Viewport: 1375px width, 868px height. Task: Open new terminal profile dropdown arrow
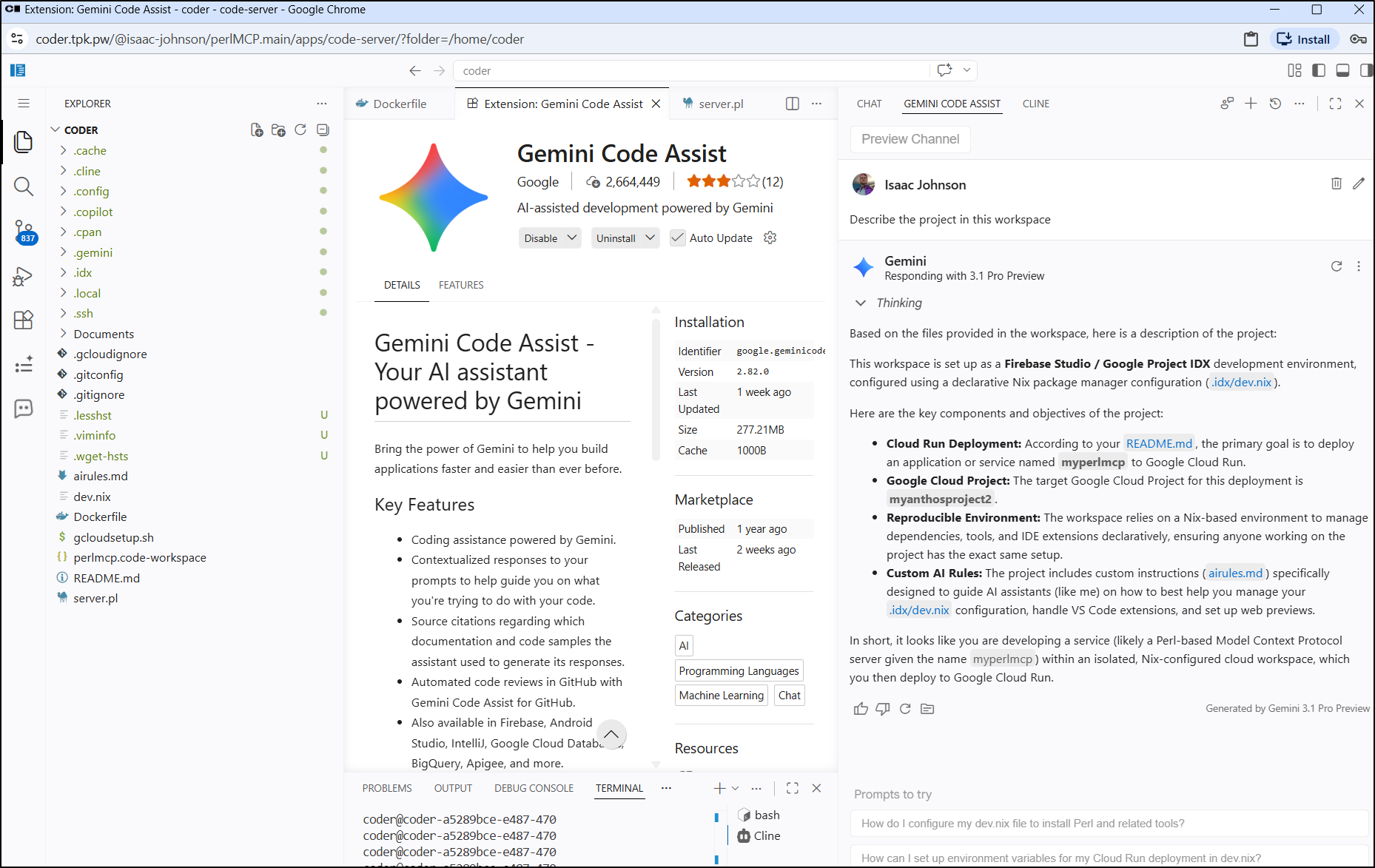pyautogui.click(x=735, y=788)
